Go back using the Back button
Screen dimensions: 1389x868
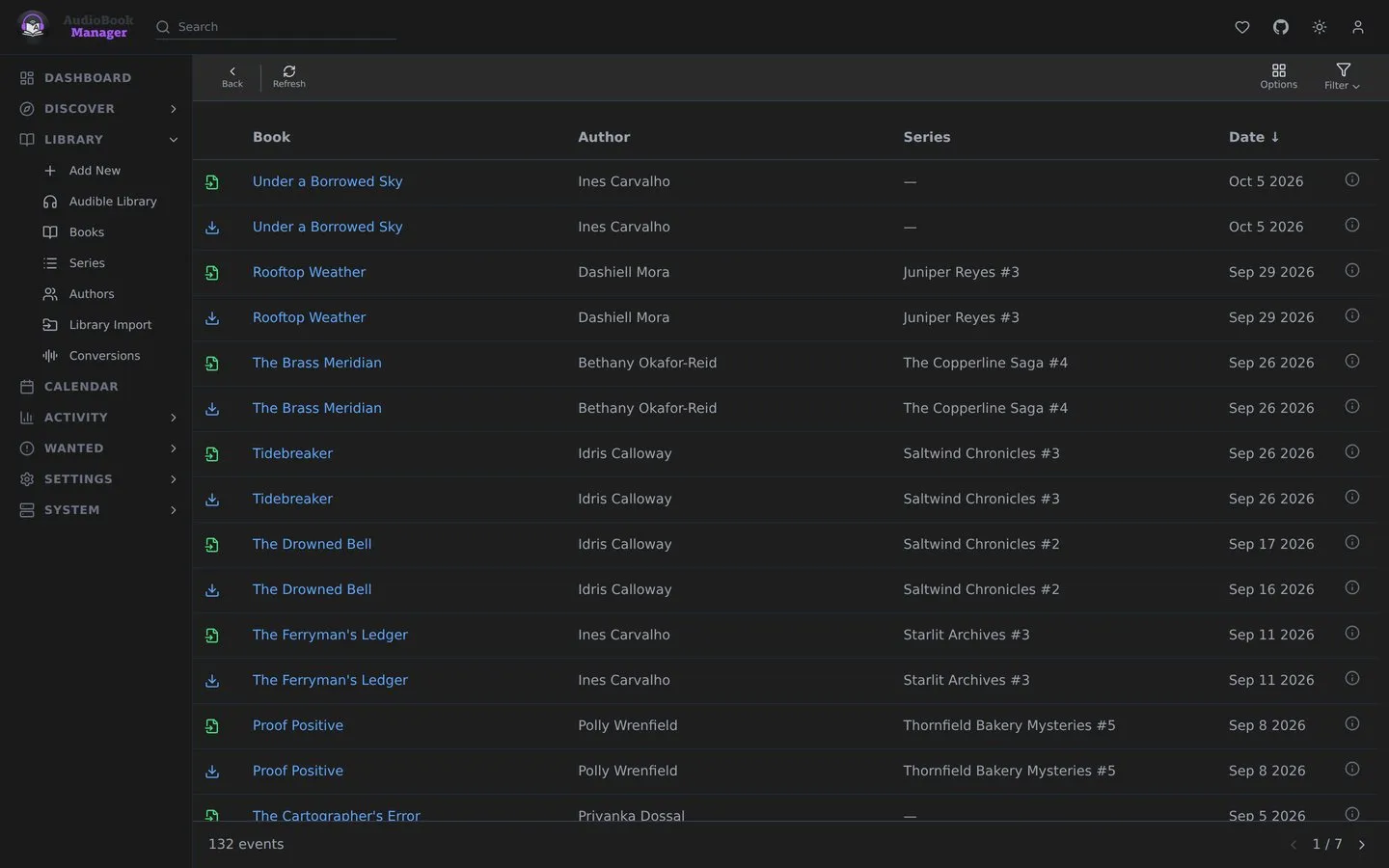(x=232, y=77)
